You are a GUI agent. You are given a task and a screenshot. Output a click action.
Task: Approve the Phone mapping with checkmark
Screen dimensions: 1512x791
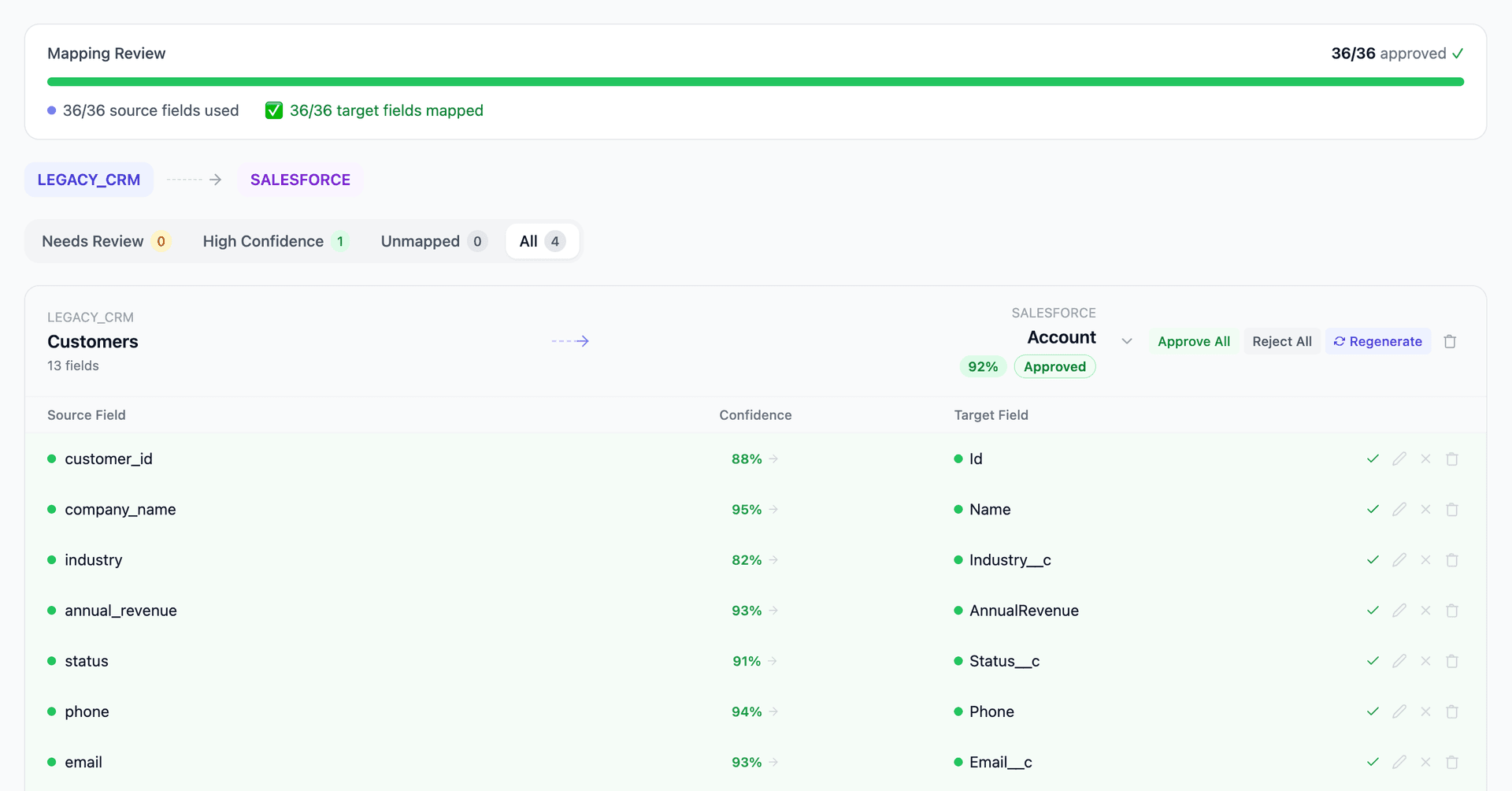[x=1373, y=711]
